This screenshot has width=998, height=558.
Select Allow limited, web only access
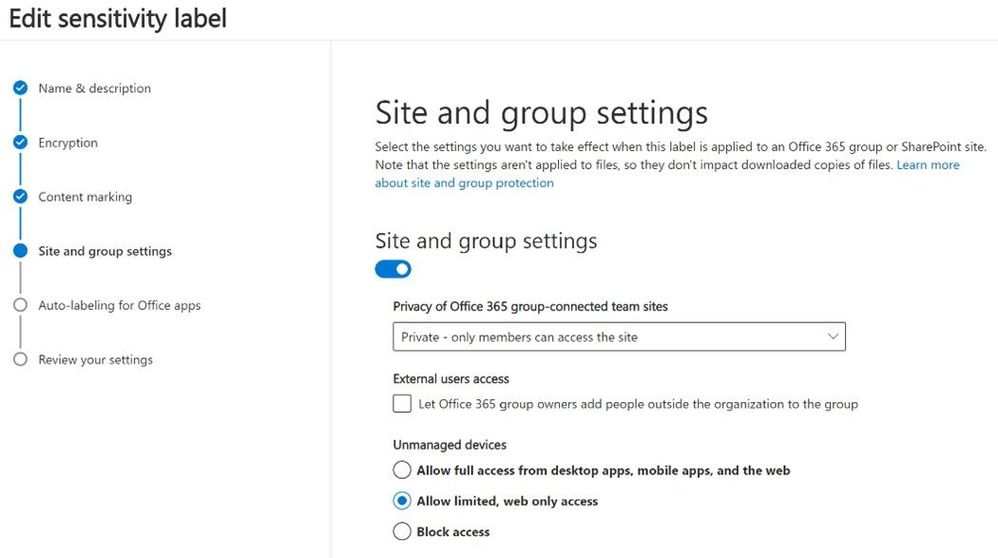tap(402, 501)
